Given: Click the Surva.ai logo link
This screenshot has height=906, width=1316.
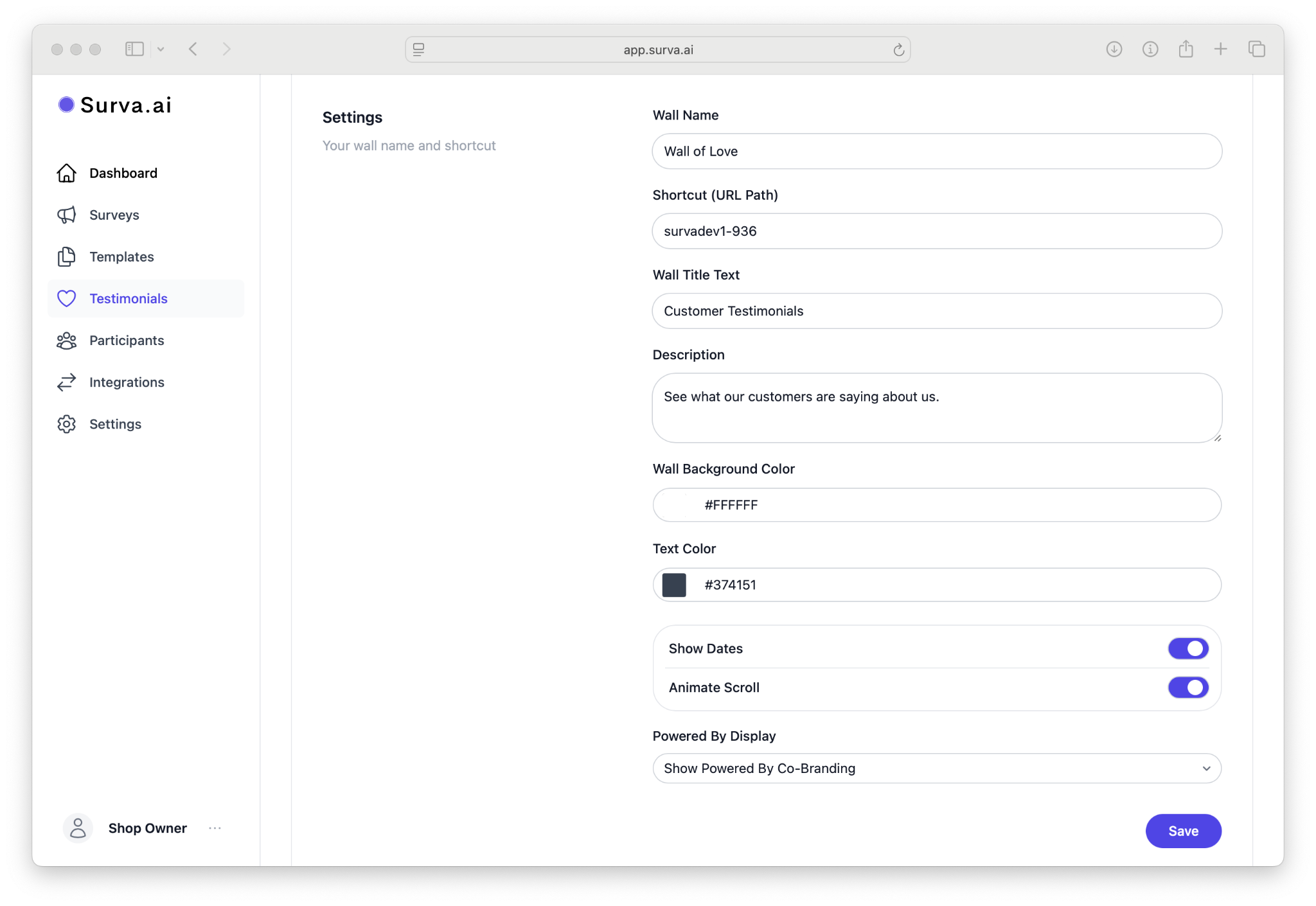Looking at the screenshot, I should click(115, 105).
